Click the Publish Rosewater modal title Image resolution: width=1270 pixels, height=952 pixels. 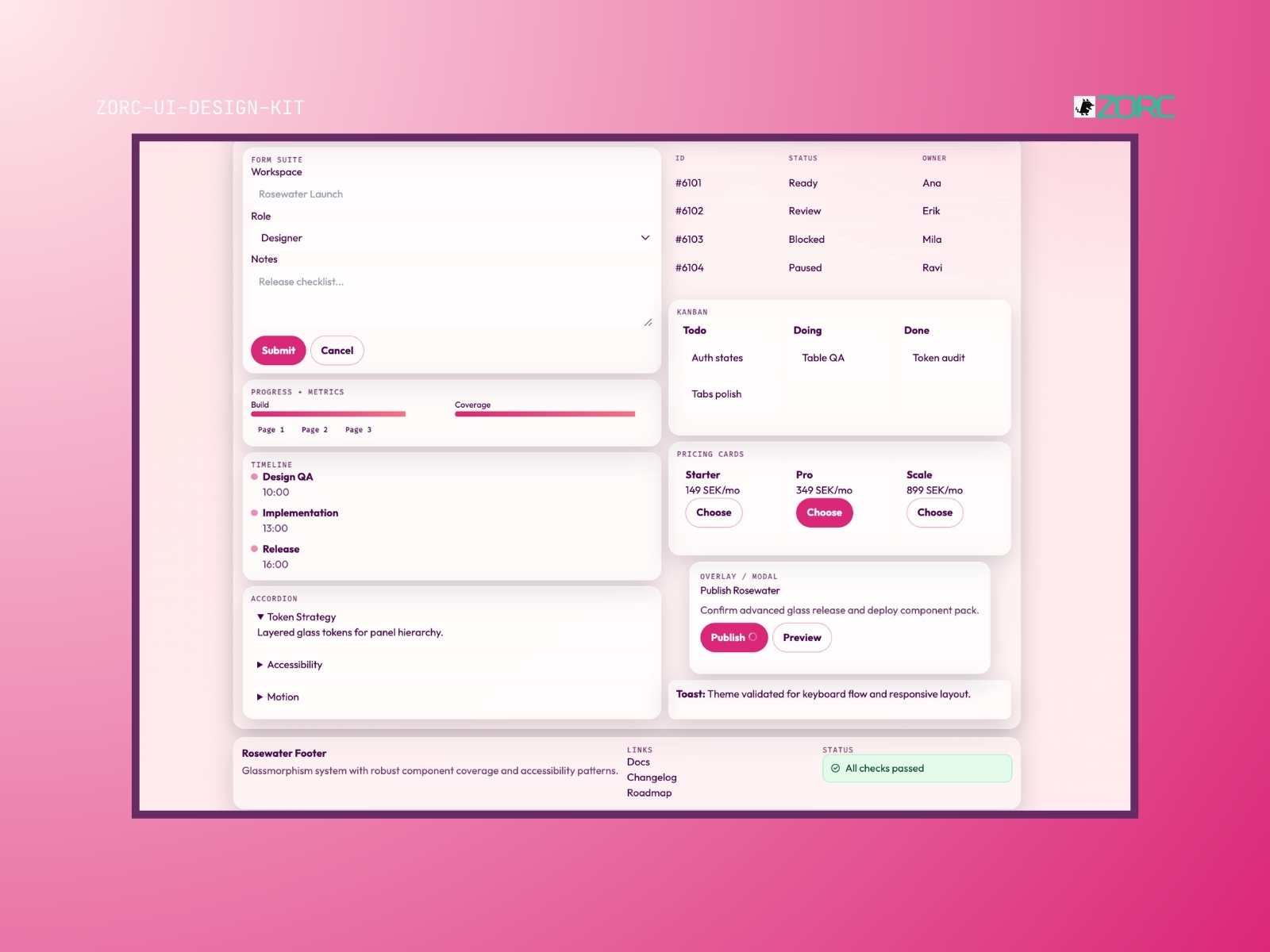pos(740,591)
